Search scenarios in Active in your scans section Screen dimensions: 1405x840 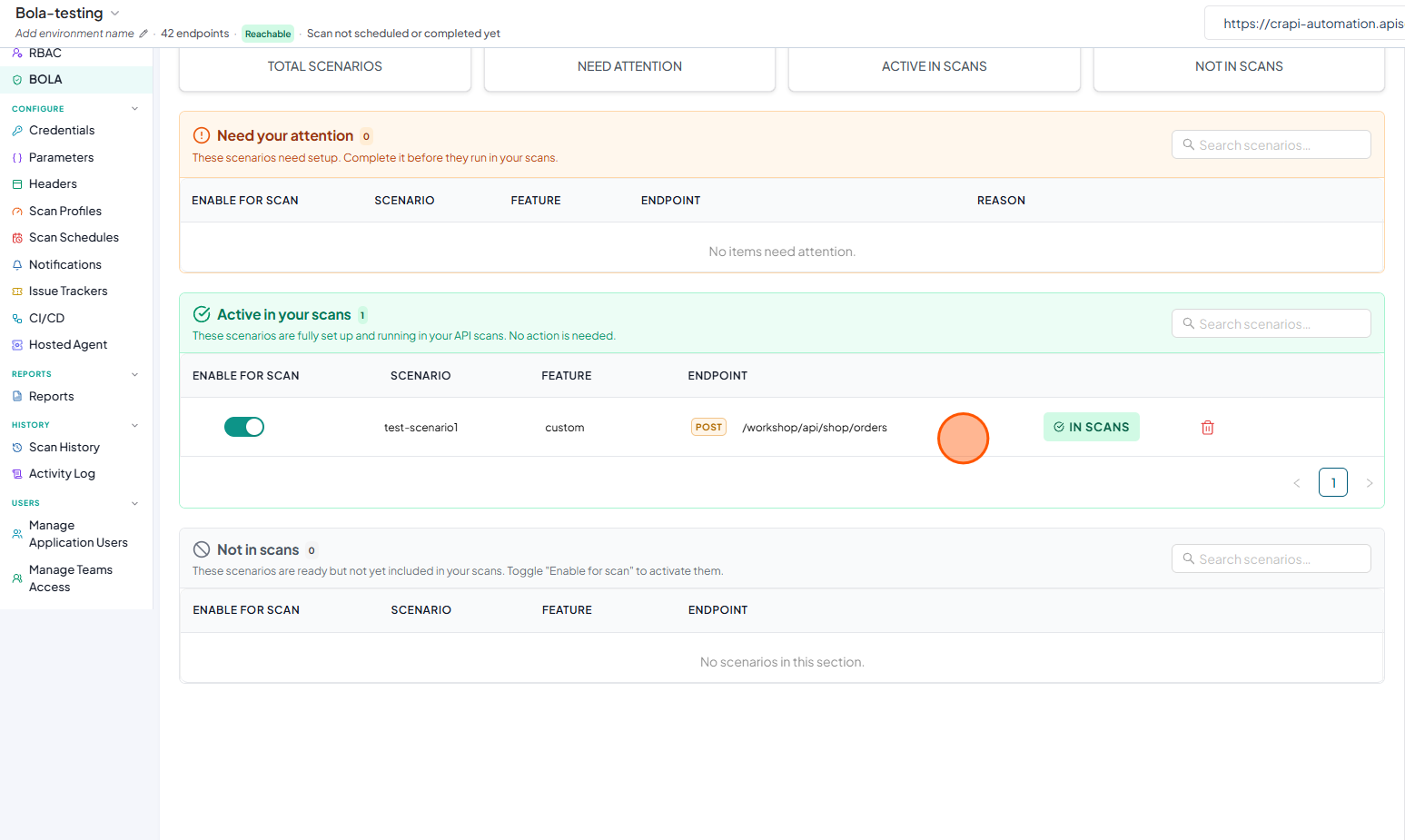(x=1271, y=323)
